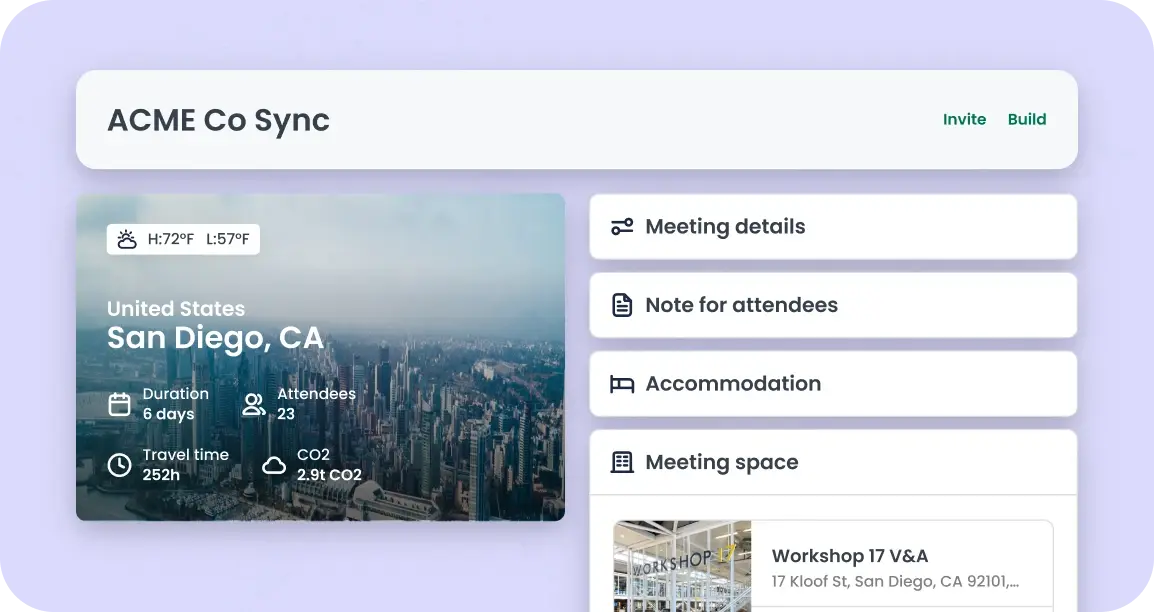The height and width of the screenshot is (612, 1154).
Task: Click the CO2 cloud icon
Action: (274, 465)
